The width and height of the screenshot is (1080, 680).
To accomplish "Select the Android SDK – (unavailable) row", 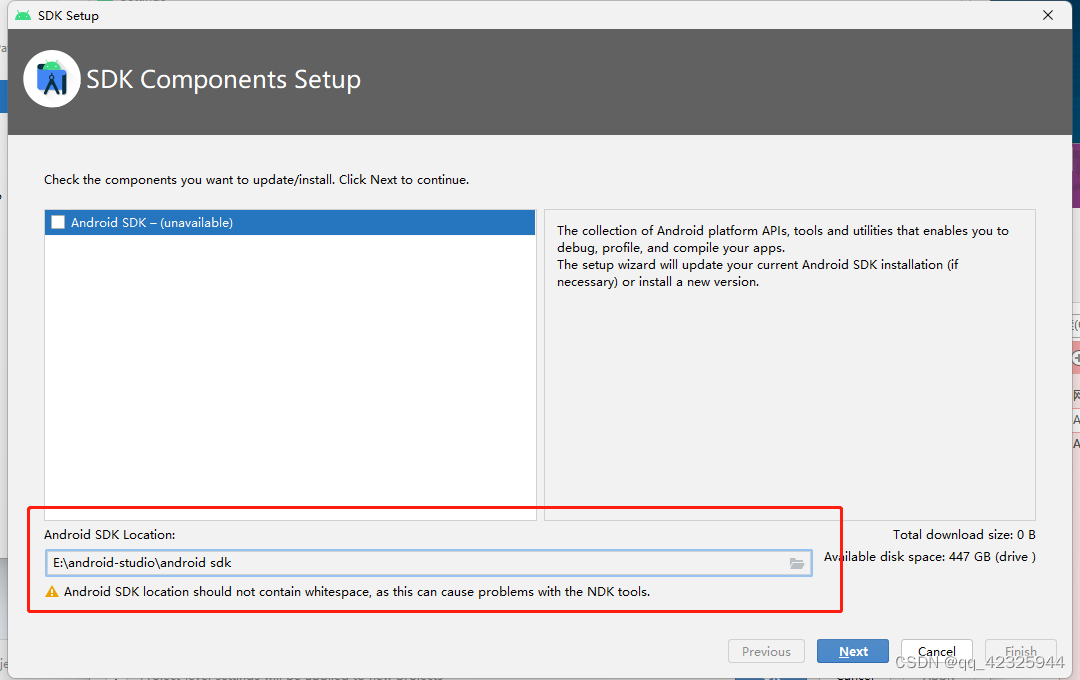I will tap(290, 223).
